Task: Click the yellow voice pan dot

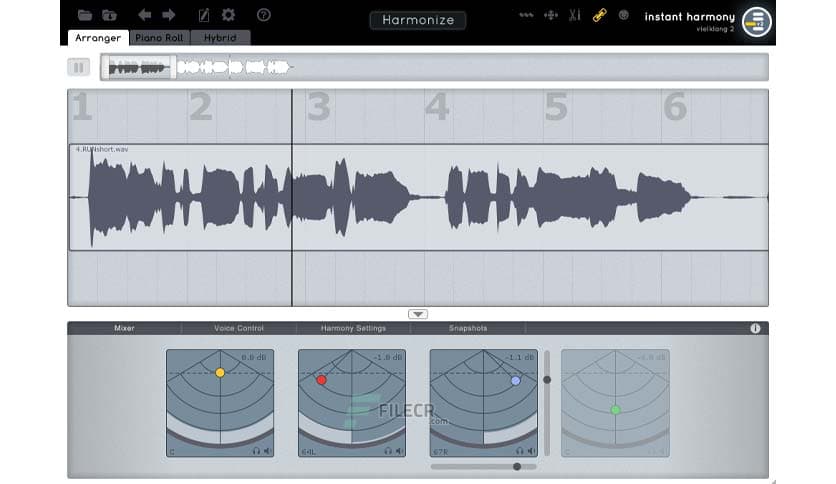Action: [x=220, y=373]
